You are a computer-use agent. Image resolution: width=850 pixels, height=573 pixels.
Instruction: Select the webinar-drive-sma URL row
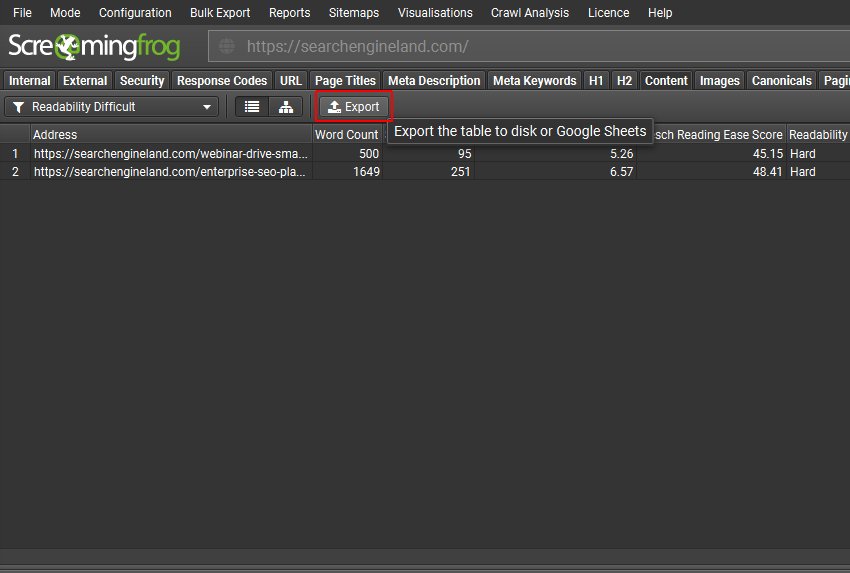coord(171,153)
